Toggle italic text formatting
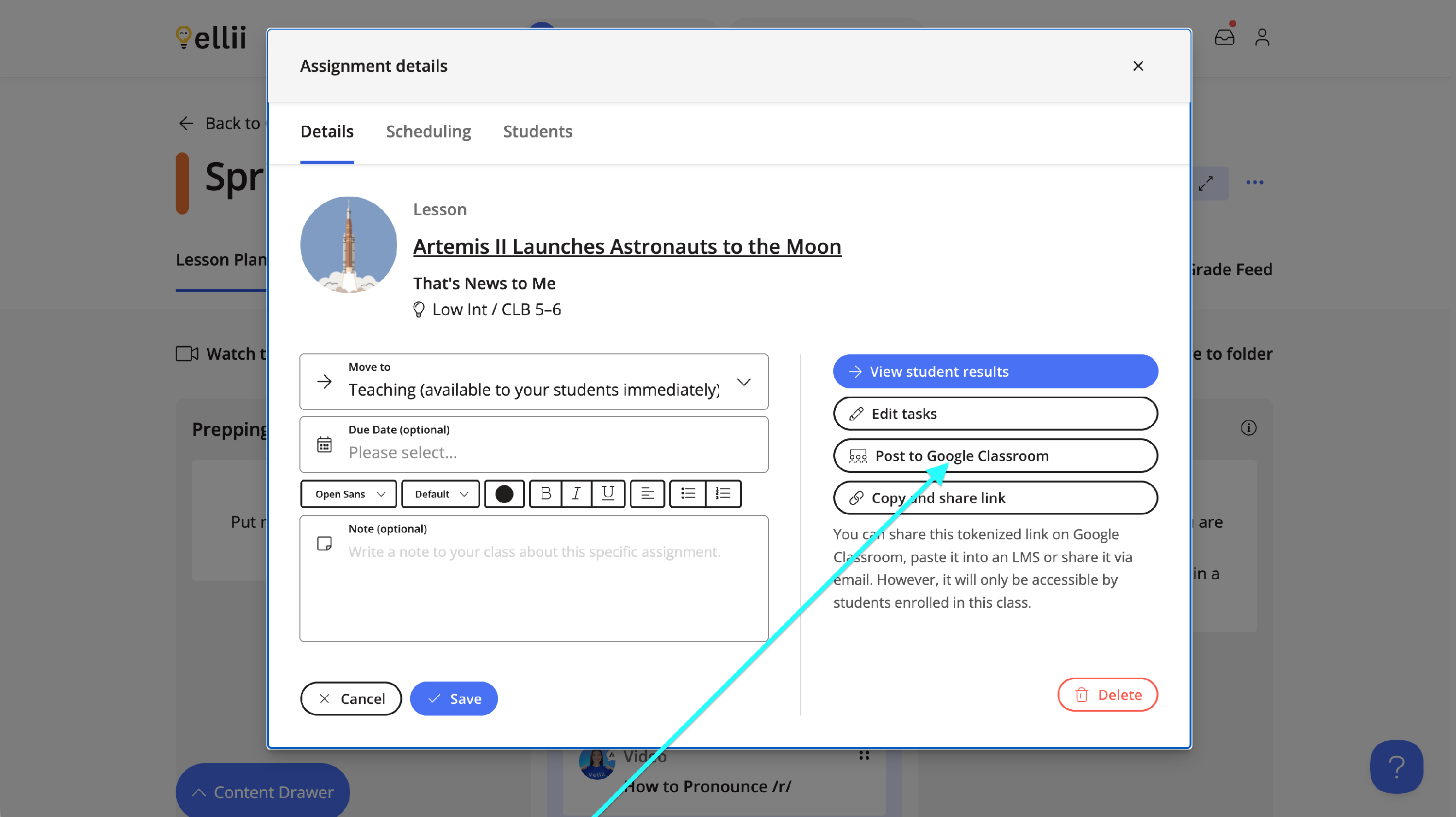1456x817 pixels. click(x=576, y=494)
